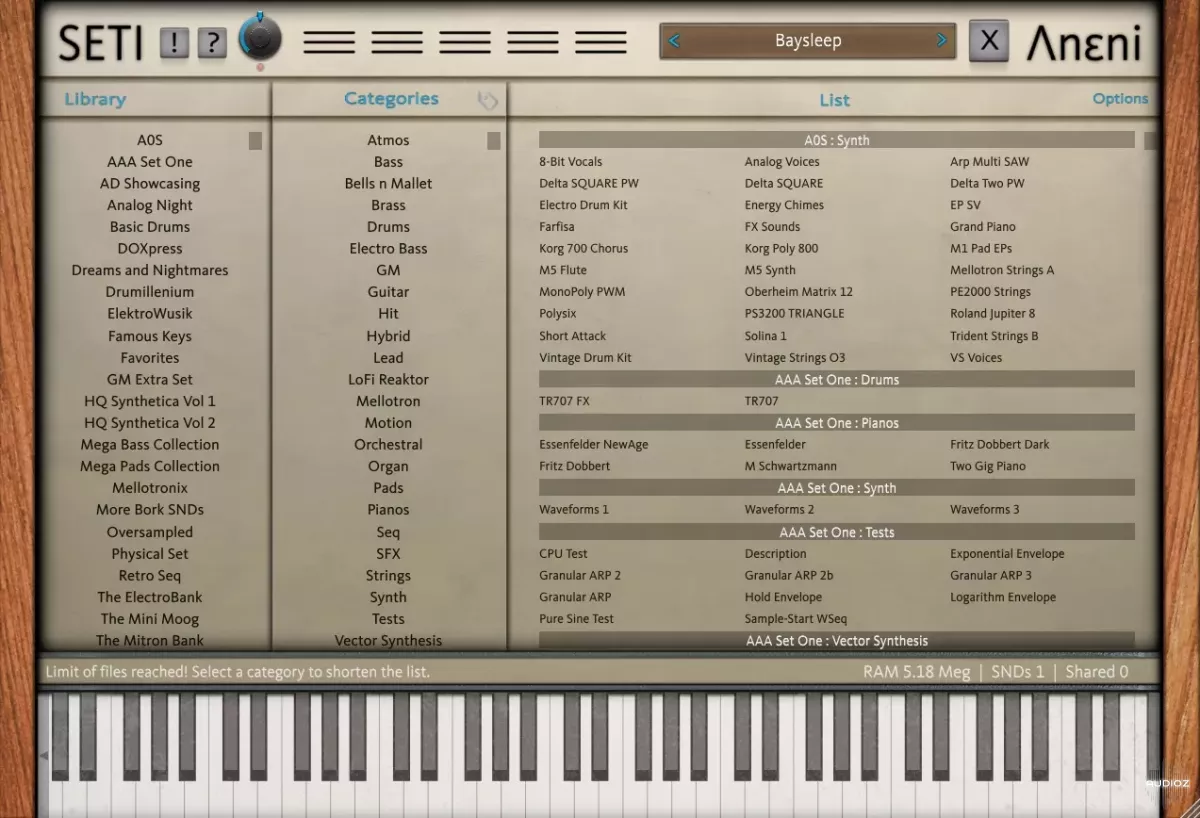Load the Exponential Envelope test
Screen dimensions: 1200x818
click(x=1008, y=554)
